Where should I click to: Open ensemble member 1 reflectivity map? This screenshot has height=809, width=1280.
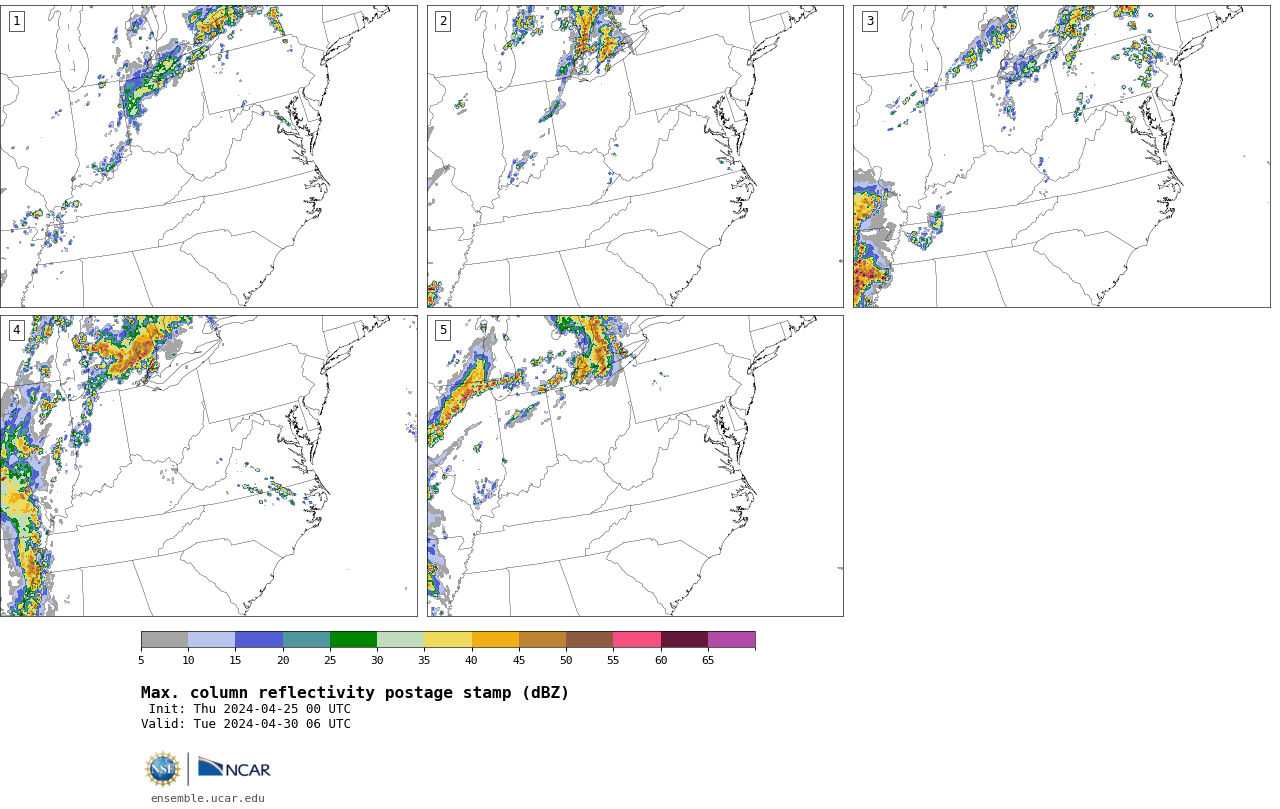click(208, 156)
